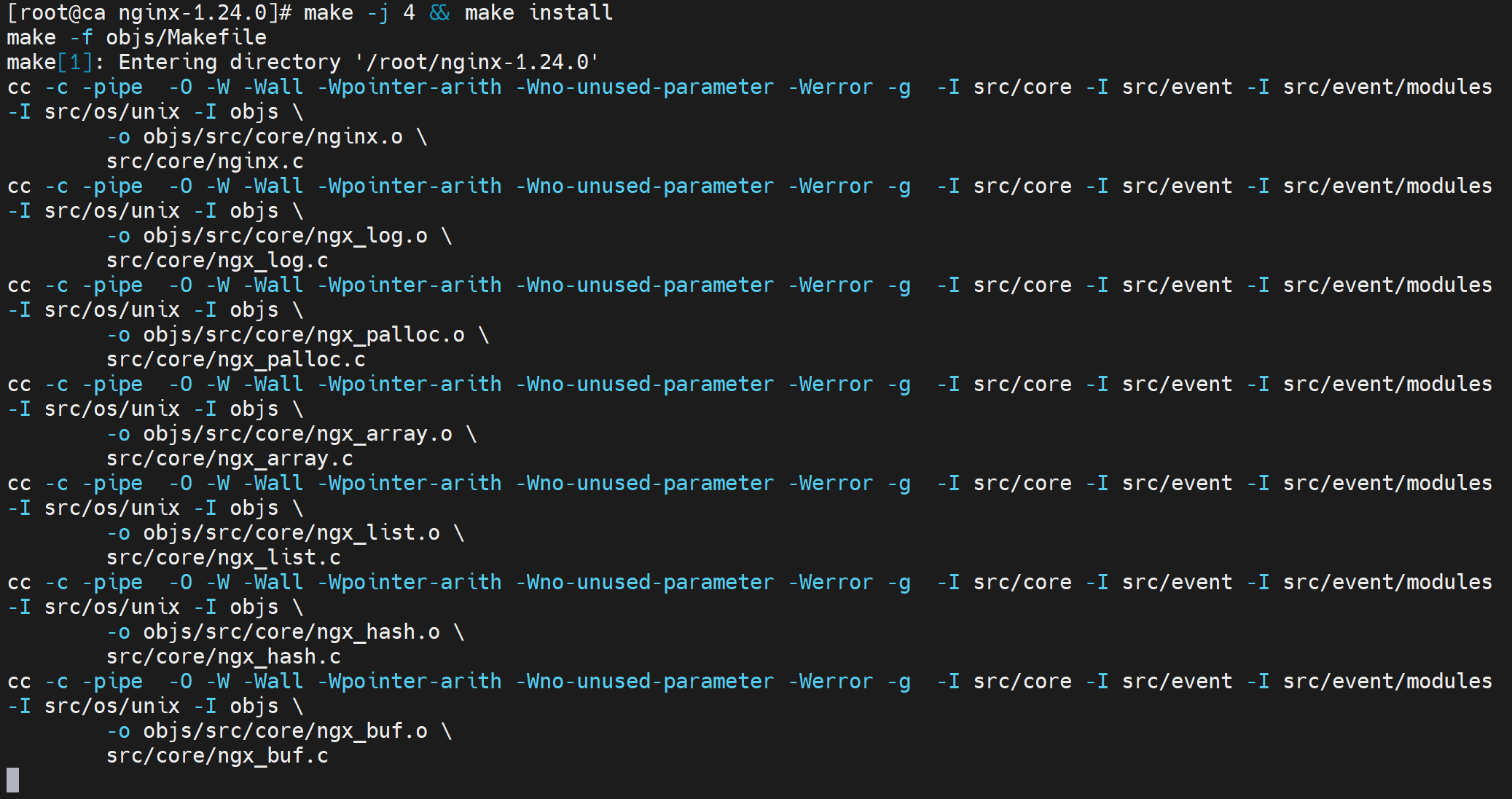This screenshot has height=799, width=1512.
Task: Click the terminal cursor block at bottom
Action: pyautogui.click(x=12, y=779)
